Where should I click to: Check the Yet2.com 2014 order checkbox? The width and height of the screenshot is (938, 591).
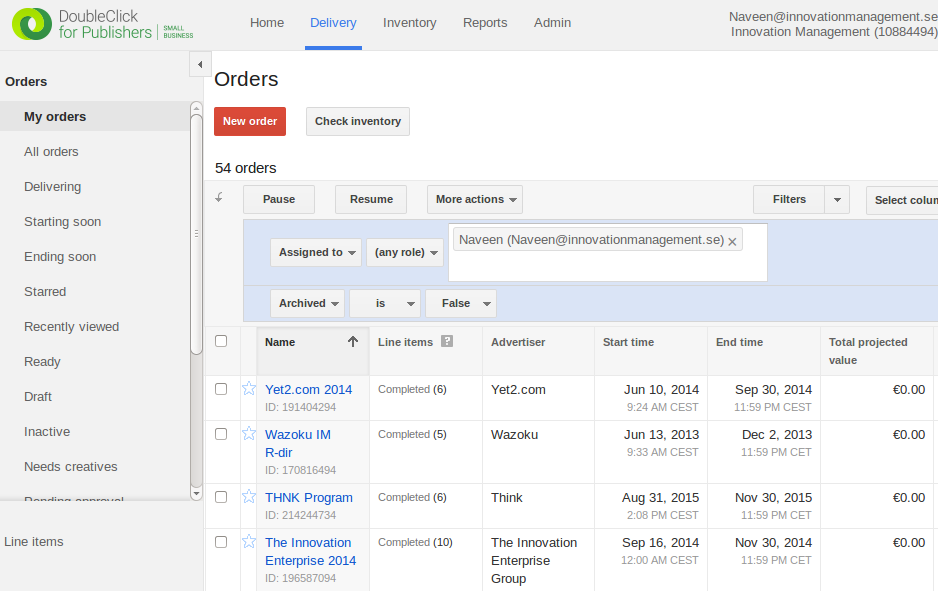coord(221,389)
